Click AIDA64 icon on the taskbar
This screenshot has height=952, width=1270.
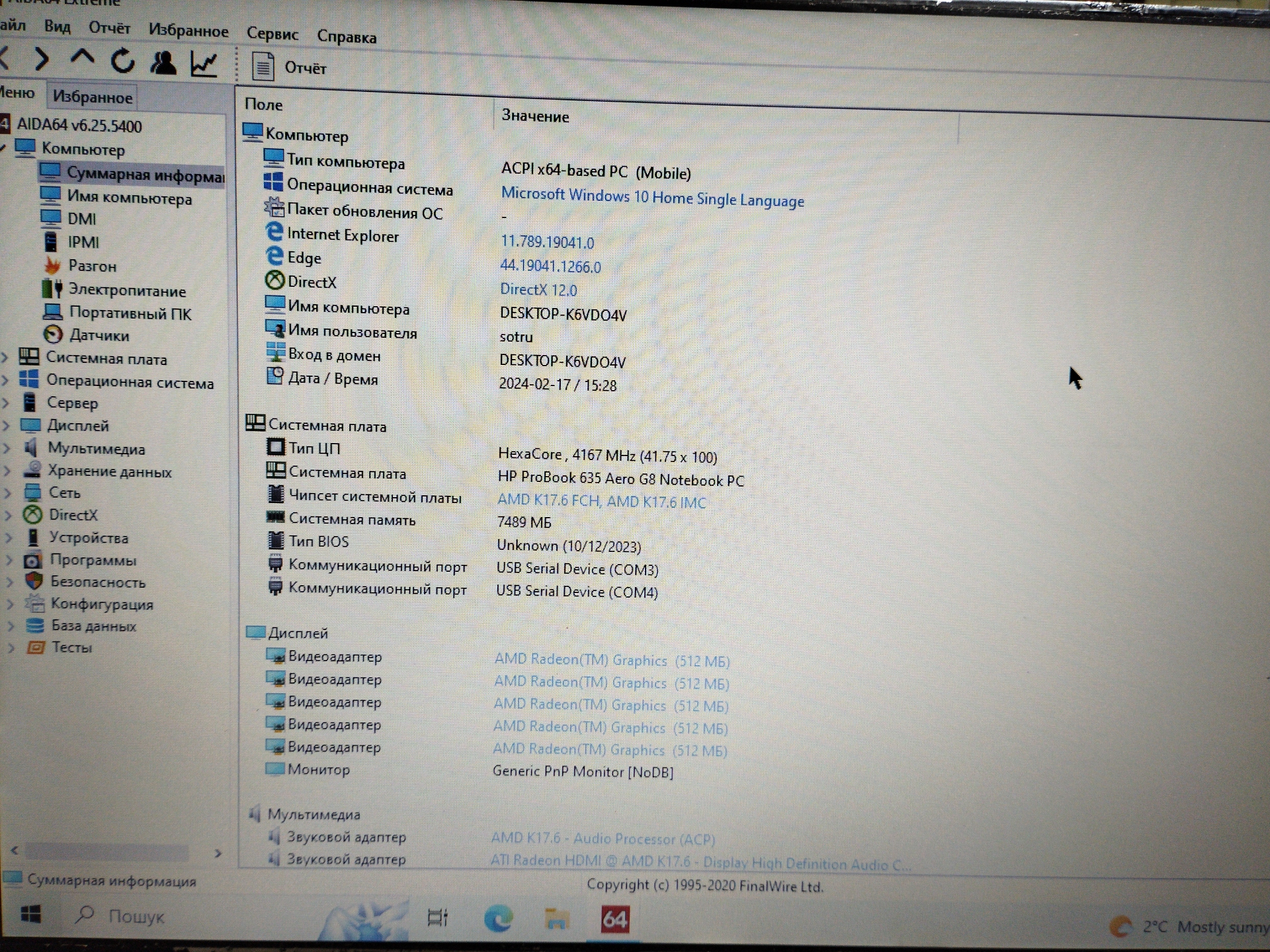click(614, 920)
